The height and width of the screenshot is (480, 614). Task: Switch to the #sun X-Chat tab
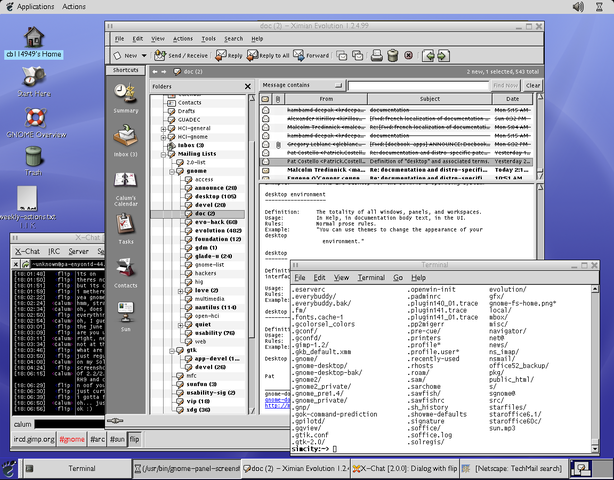point(117,439)
